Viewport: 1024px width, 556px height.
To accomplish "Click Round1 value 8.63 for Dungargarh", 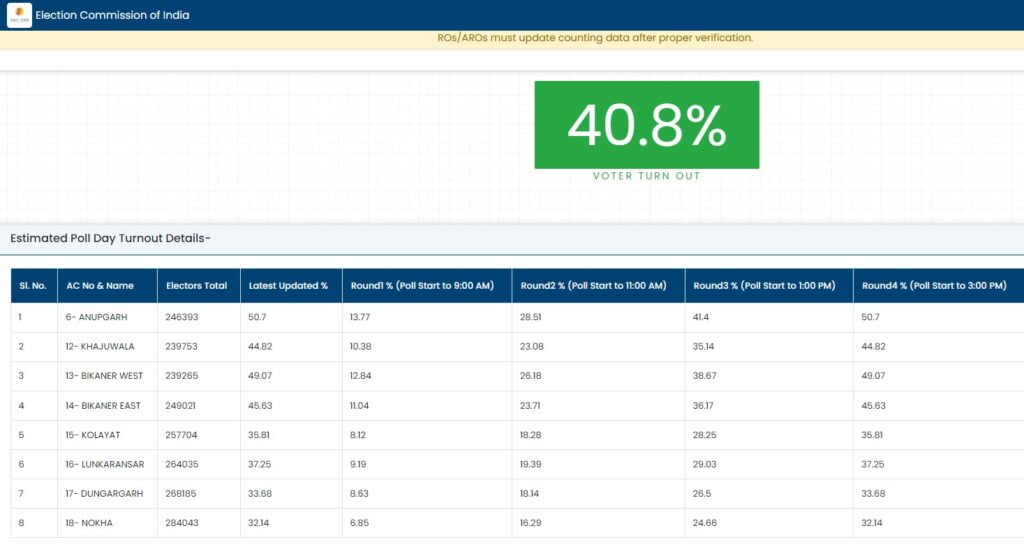I will (x=359, y=494).
